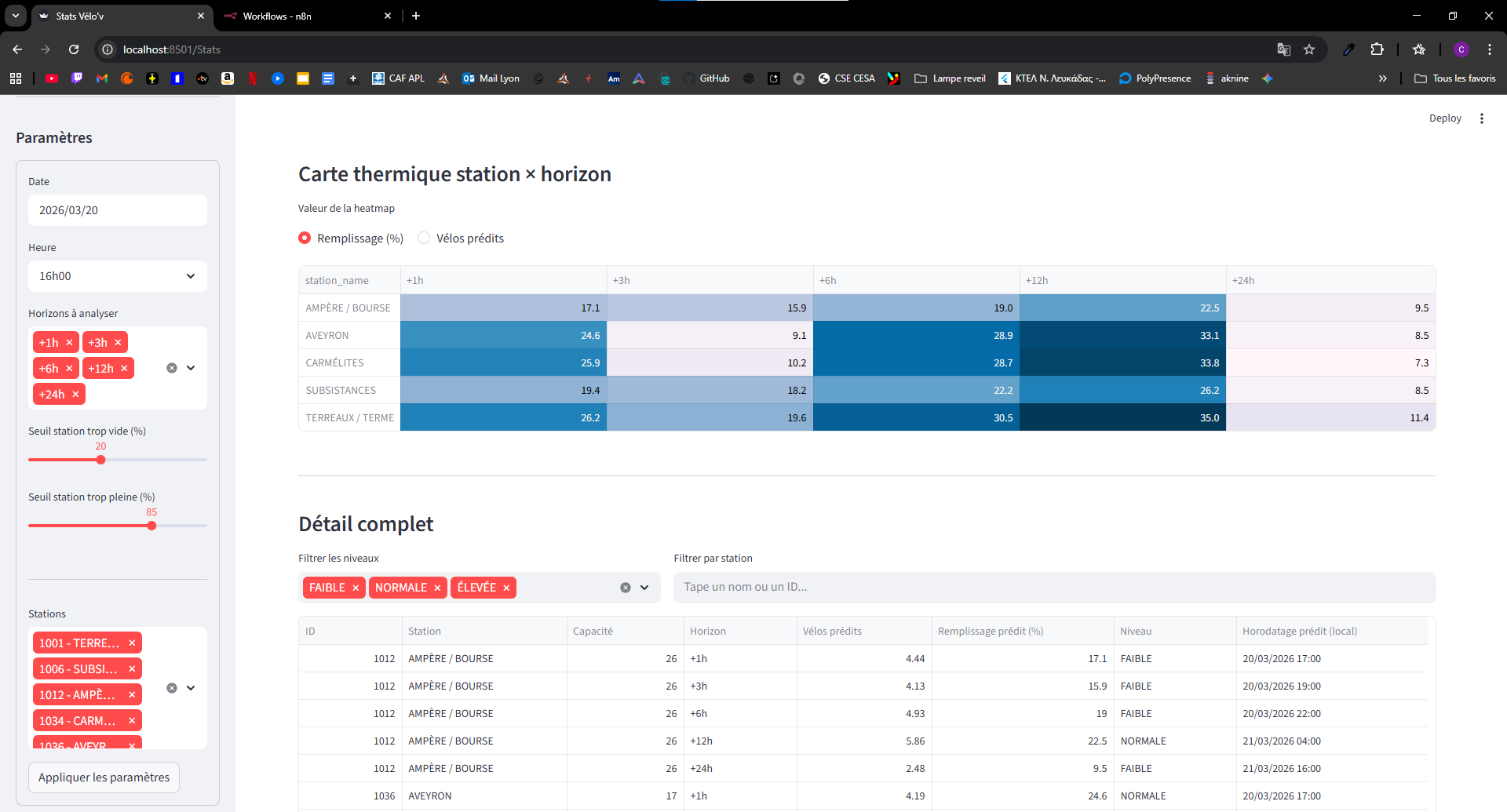1507x812 pixels.
Task: Remove the +1h horizon tag
Action: pos(69,343)
